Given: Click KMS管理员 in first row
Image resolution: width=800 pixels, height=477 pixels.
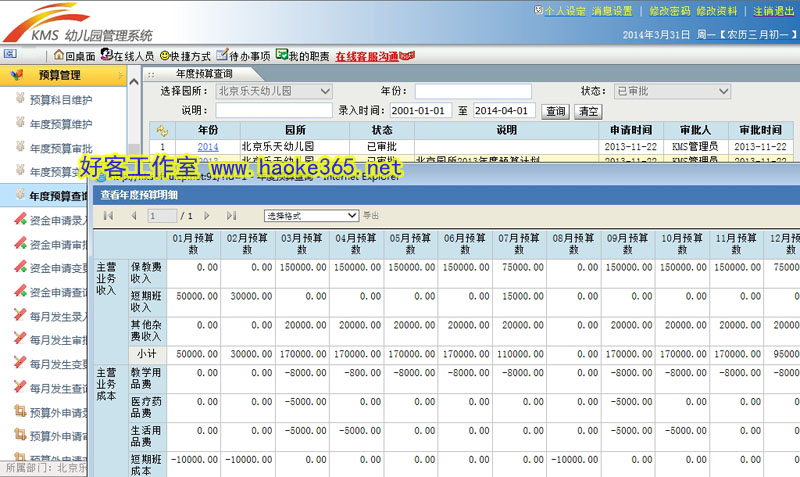Looking at the screenshot, I should (695, 147).
